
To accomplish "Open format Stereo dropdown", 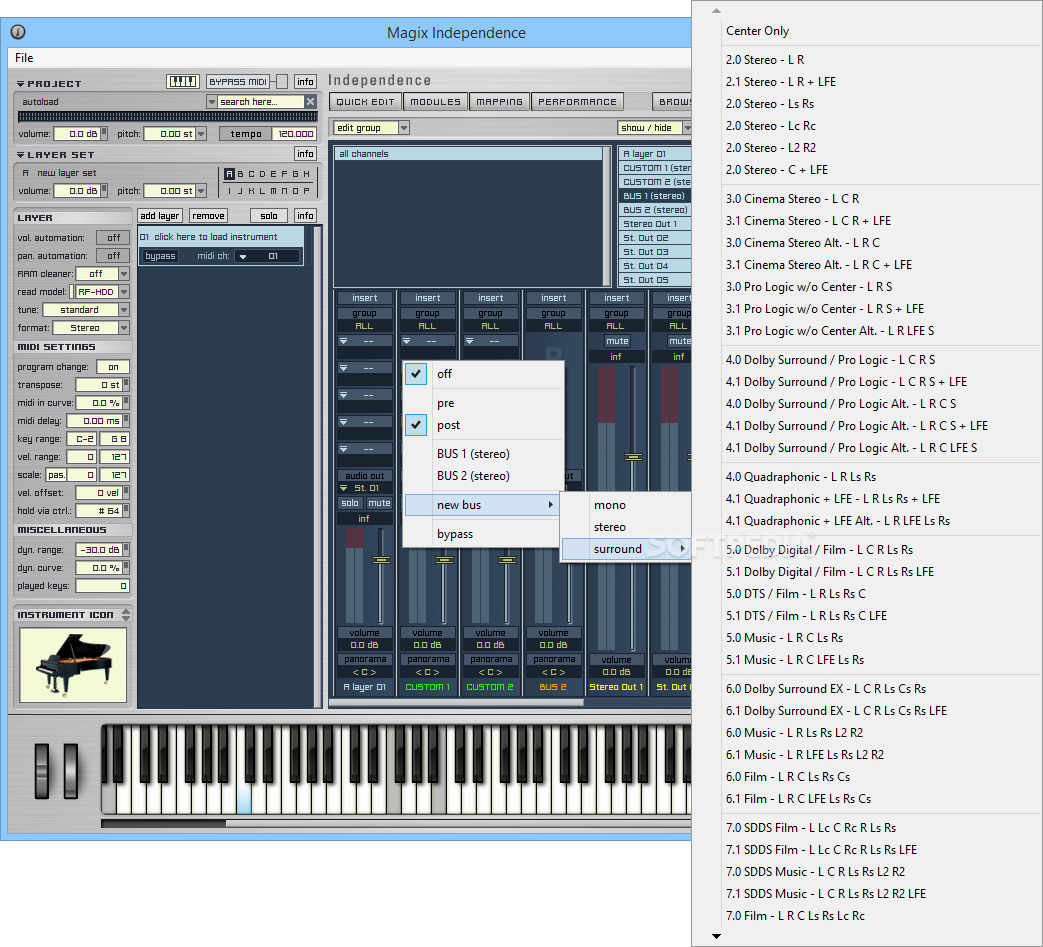I will [x=124, y=327].
